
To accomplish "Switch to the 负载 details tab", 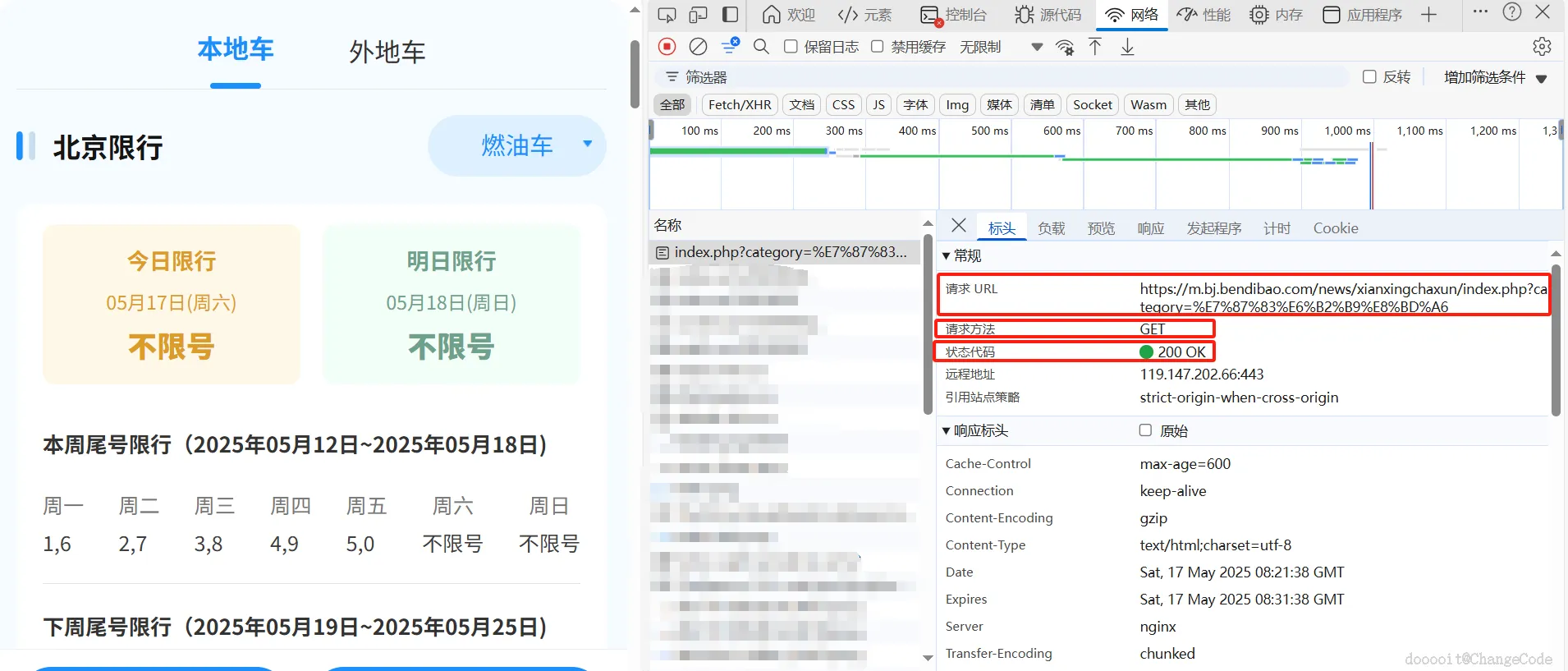I will [x=1051, y=228].
